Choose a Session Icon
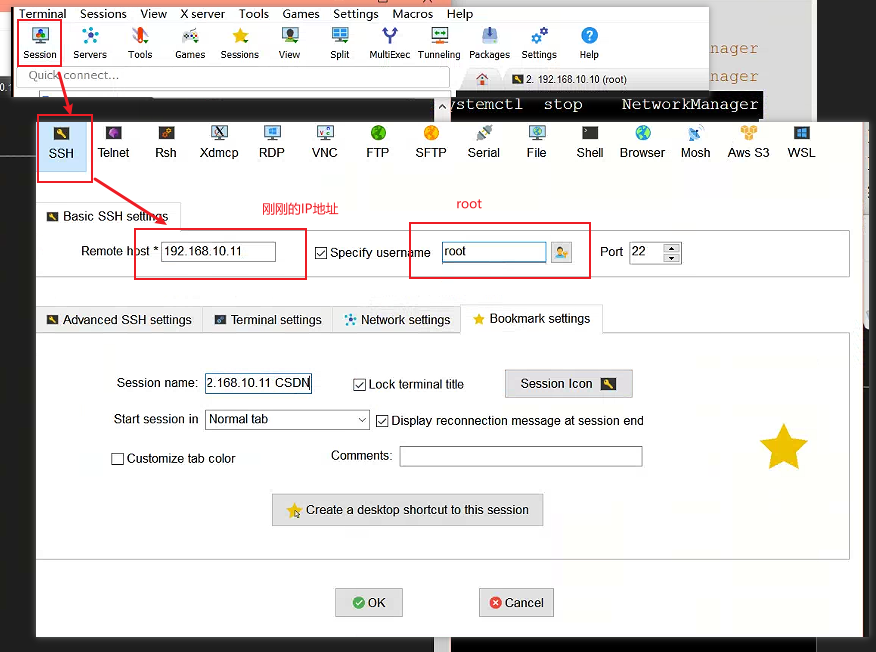The image size is (876, 652). [x=569, y=384]
